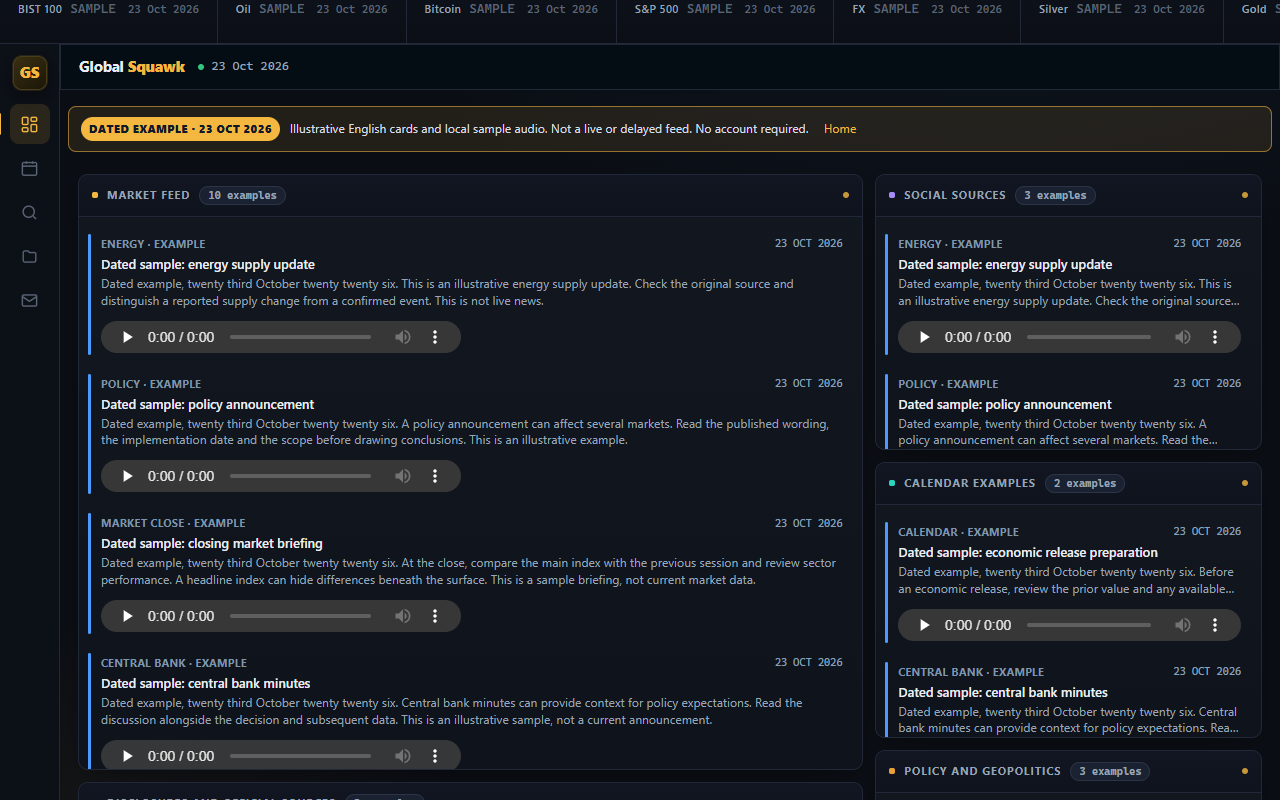Viewport: 1280px width, 800px height.
Task: Open the calendar page from sidebar
Action: coord(29,168)
